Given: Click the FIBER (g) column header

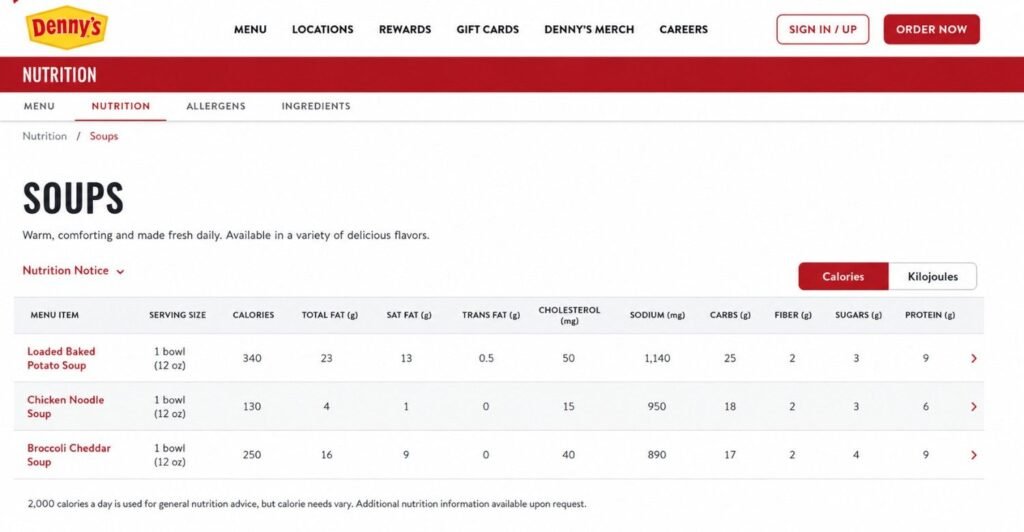Looking at the screenshot, I should 793,315.
